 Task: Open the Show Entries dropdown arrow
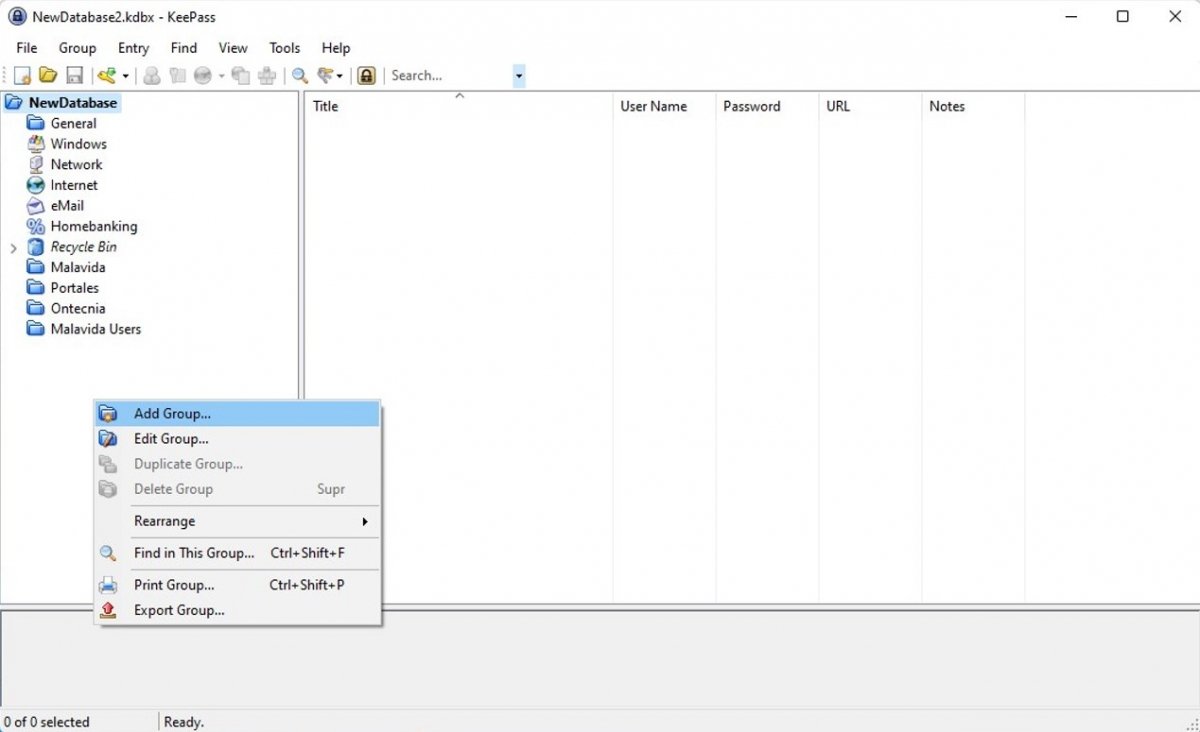tap(340, 76)
